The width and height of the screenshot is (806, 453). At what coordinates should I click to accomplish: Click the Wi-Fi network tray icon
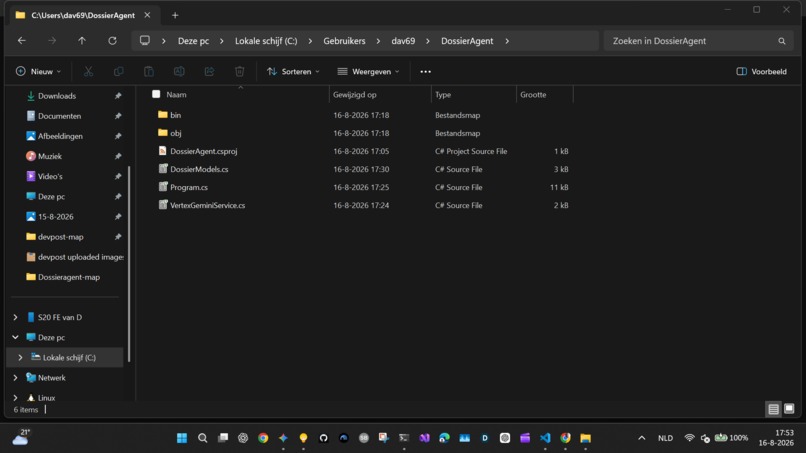689,438
